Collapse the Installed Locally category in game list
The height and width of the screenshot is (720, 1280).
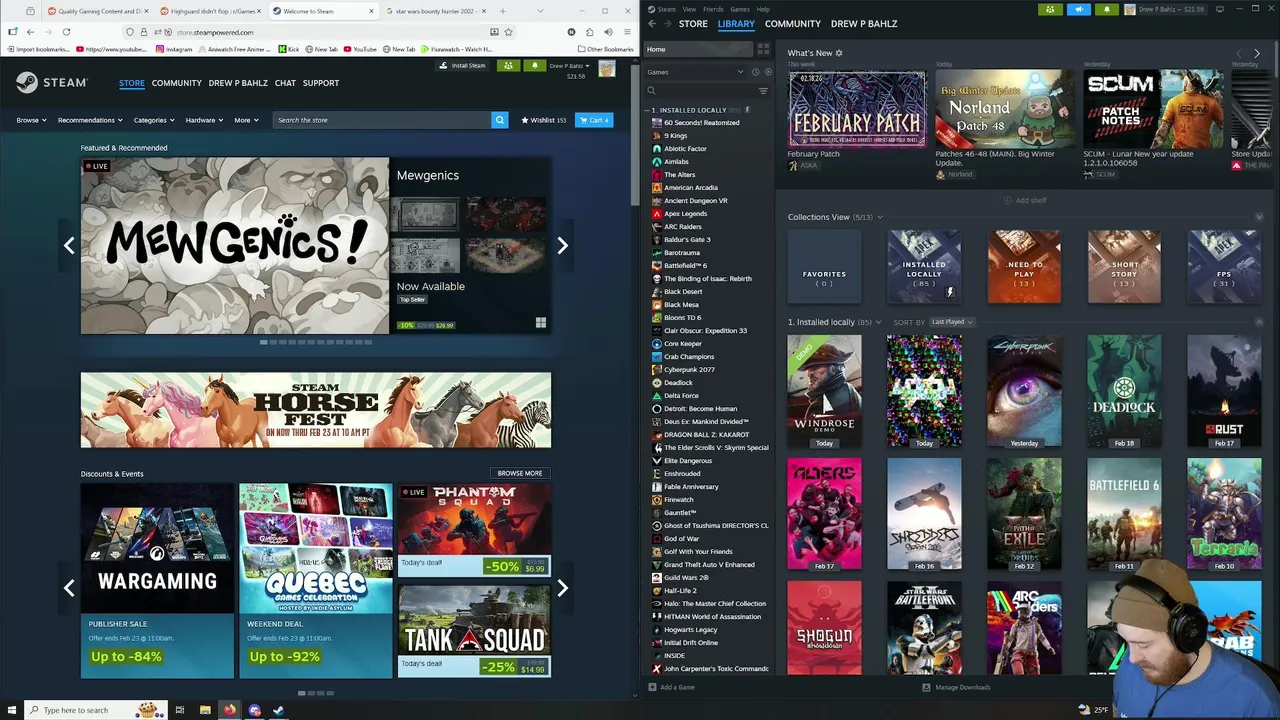647,110
